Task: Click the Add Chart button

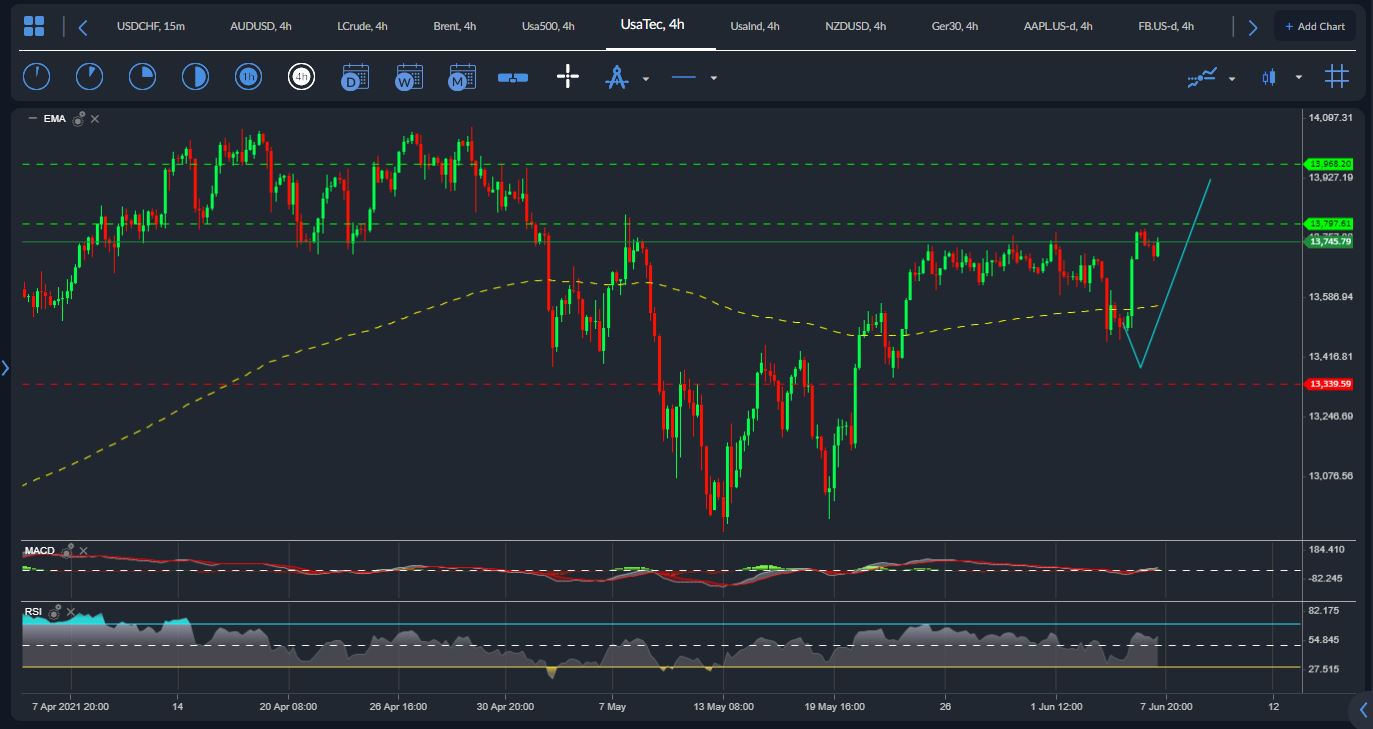Action: tap(1314, 26)
